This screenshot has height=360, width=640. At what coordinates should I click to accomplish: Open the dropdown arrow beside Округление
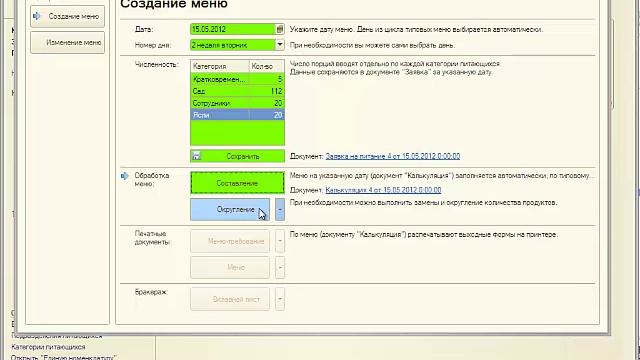coord(280,209)
